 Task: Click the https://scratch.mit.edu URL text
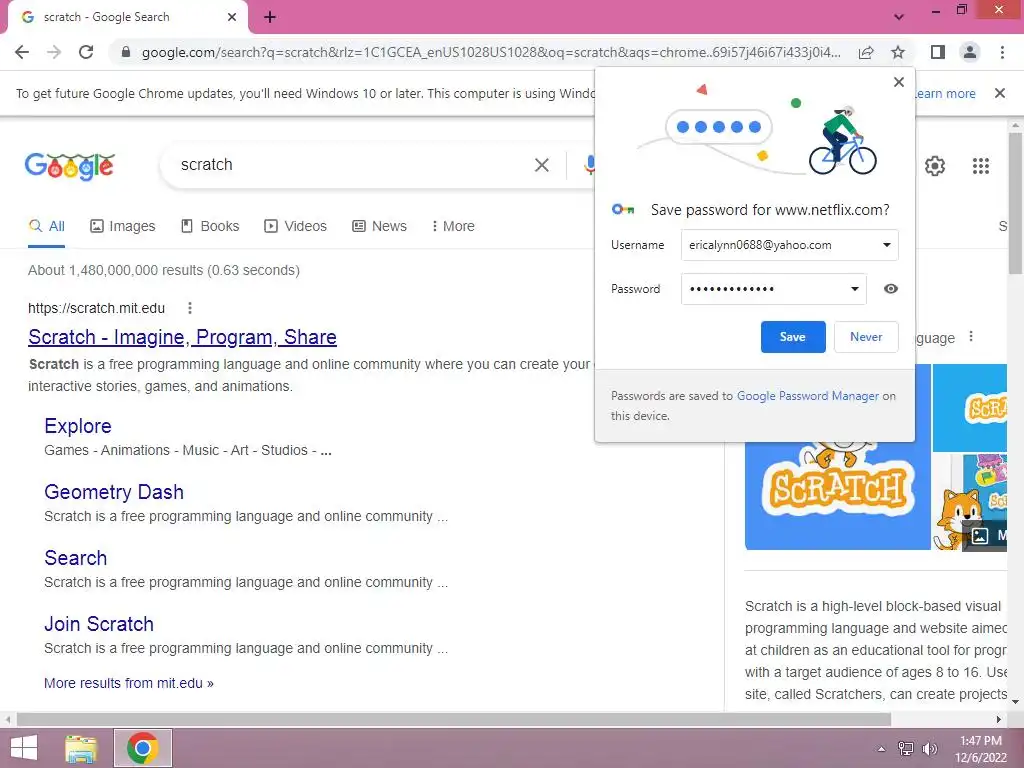point(97,308)
